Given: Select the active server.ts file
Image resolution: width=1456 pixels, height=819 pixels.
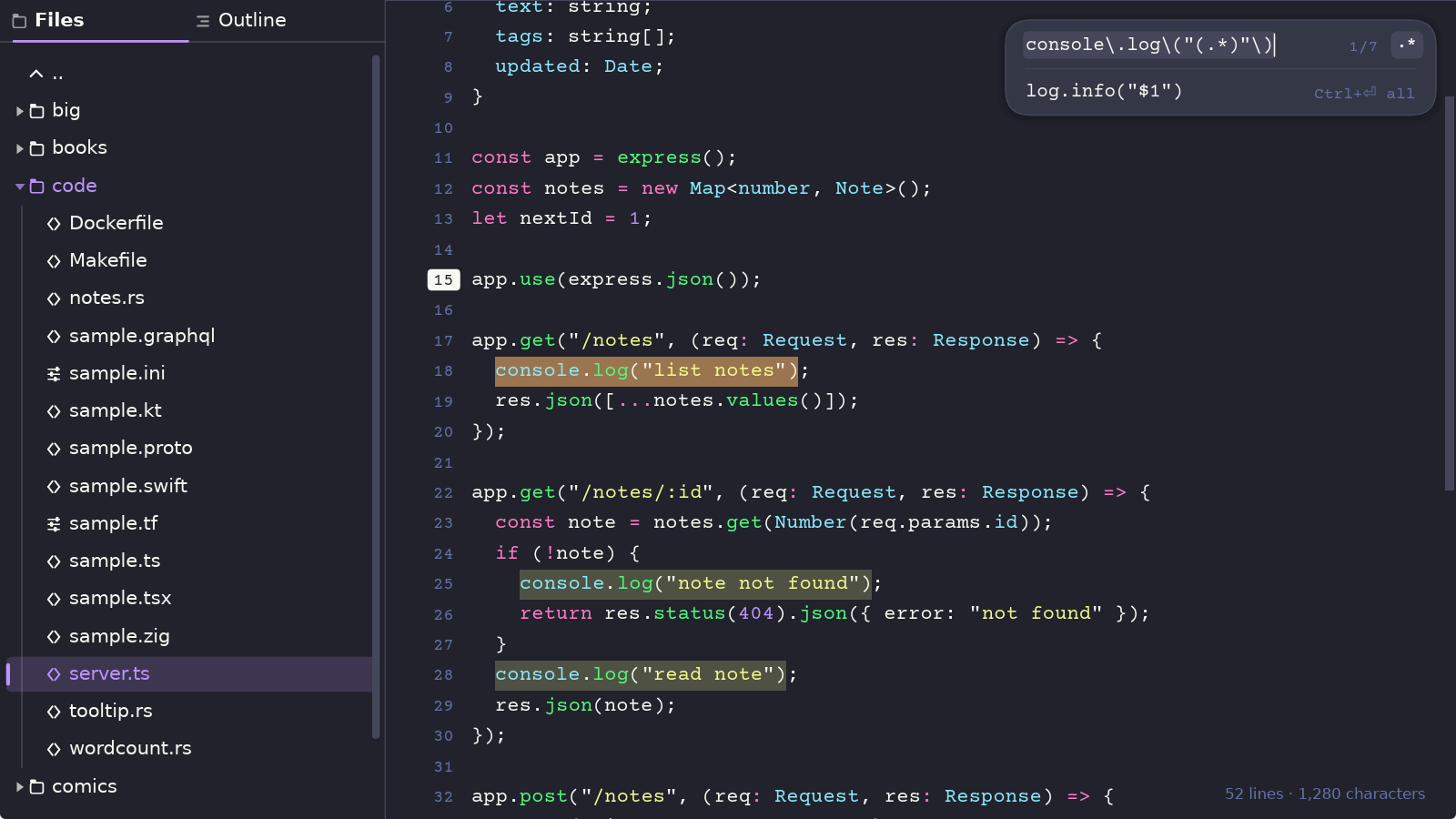Looking at the screenshot, I should (x=189, y=673).
